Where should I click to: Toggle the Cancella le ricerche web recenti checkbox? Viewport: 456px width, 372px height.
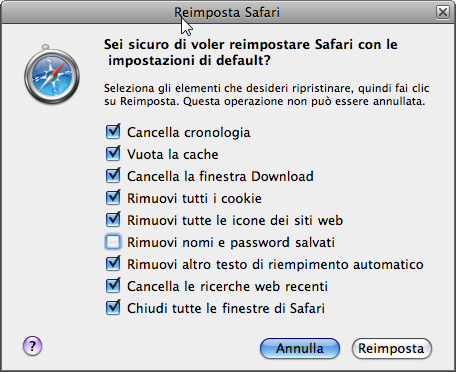point(113,286)
